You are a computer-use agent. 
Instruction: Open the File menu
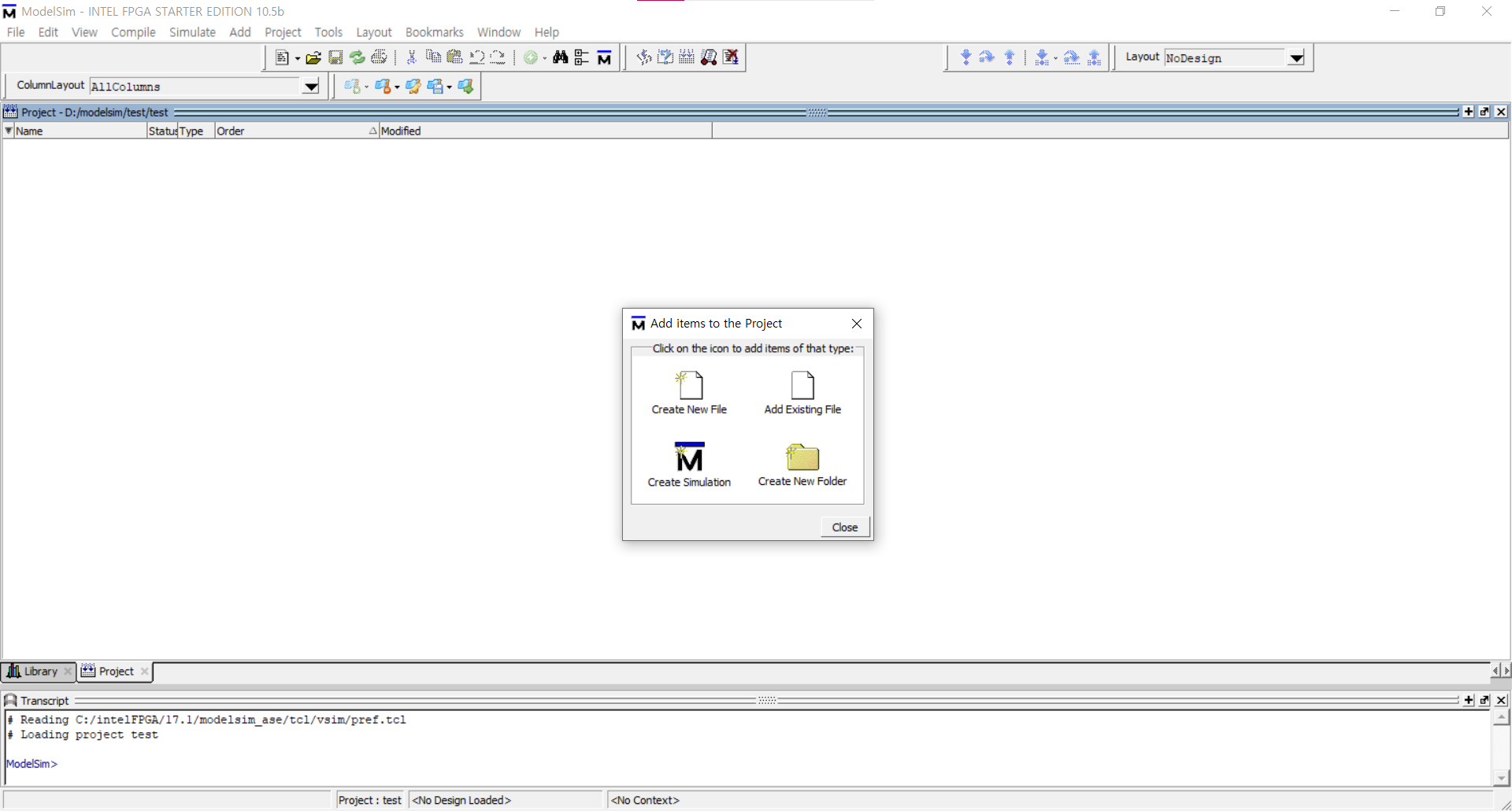coord(16,32)
